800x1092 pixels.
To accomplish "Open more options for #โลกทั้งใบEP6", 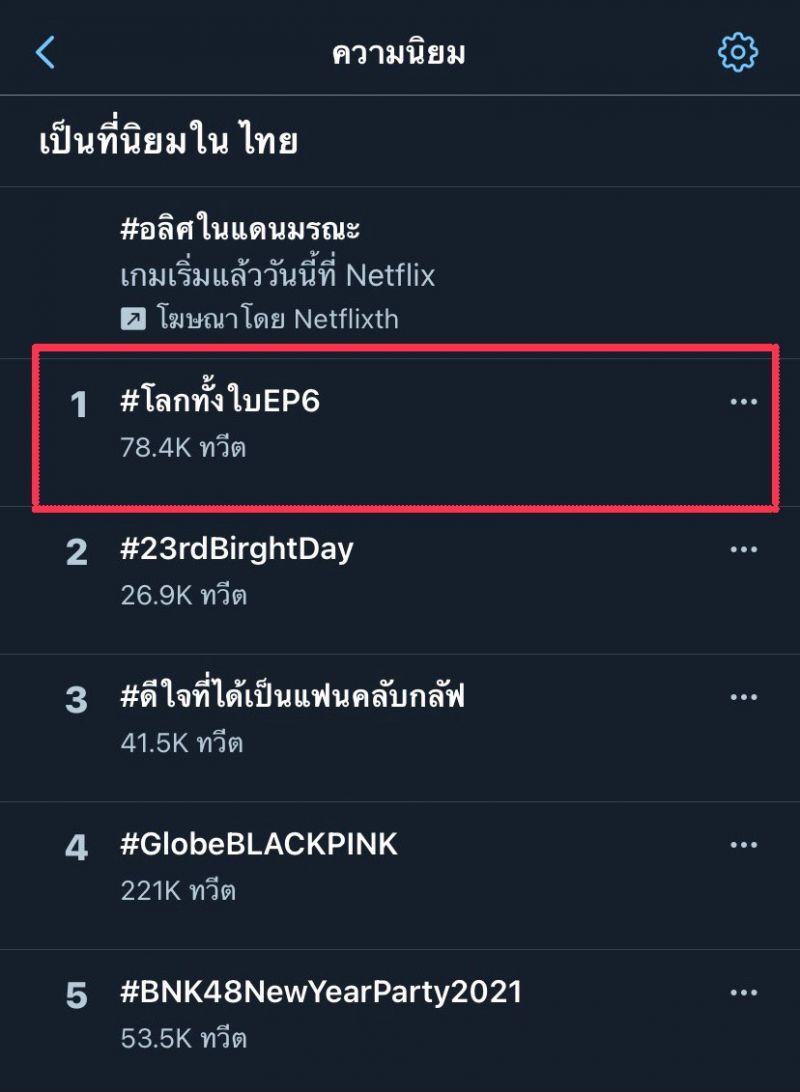I will click(x=743, y=402).
